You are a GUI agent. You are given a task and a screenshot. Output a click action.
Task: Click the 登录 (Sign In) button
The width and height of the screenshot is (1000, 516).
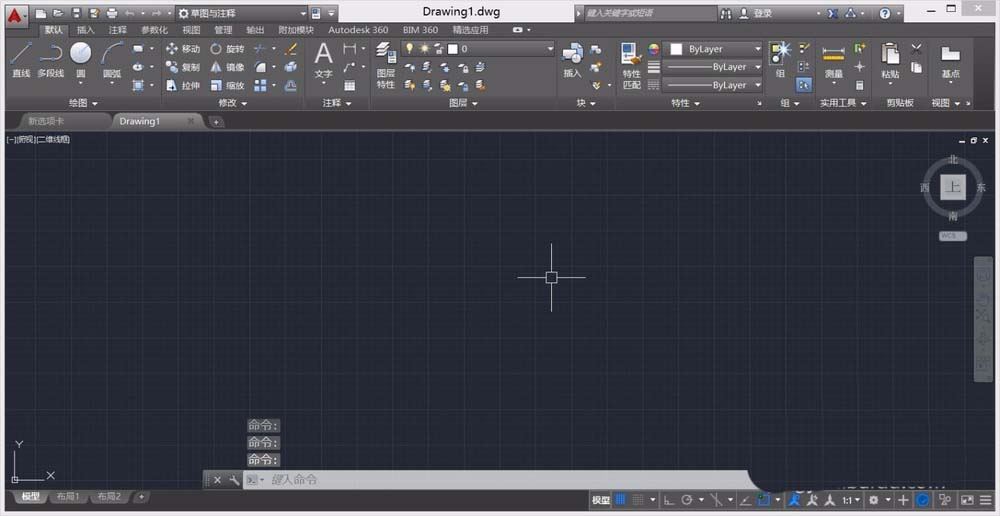(762, 14)
